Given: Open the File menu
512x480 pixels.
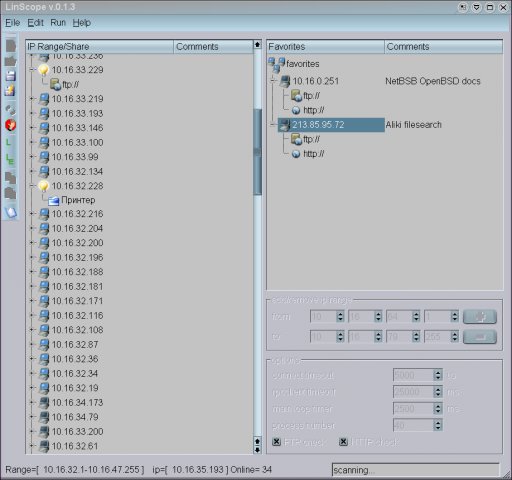Looking at the screenshot, I should pyautogui.click(x=13, y=23).
